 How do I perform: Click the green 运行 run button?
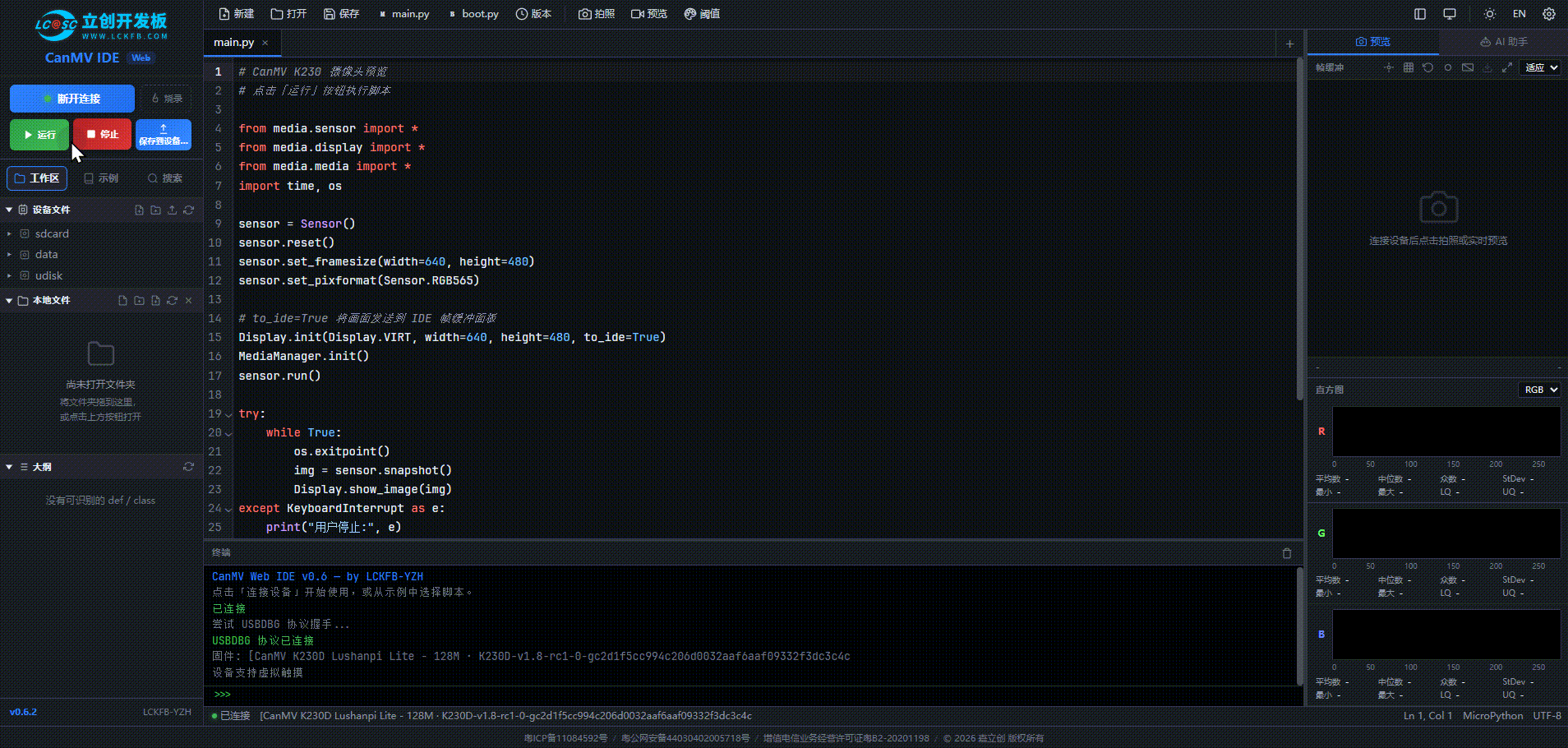coord(39,135)
